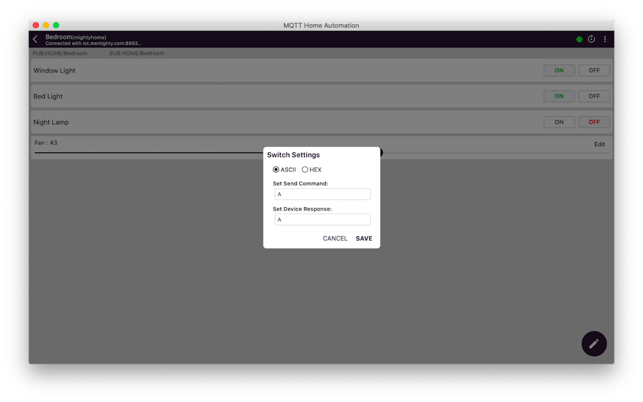Click the back arrow in header

pos(36,40)
